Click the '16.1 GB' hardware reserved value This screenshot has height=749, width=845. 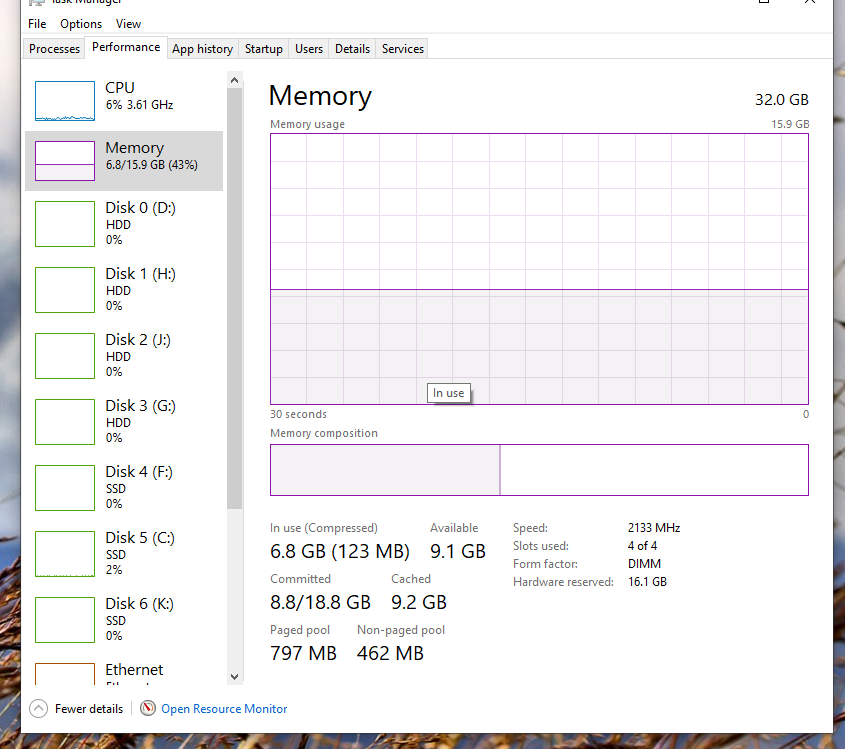pyautogui.click(x=647, y=581)
